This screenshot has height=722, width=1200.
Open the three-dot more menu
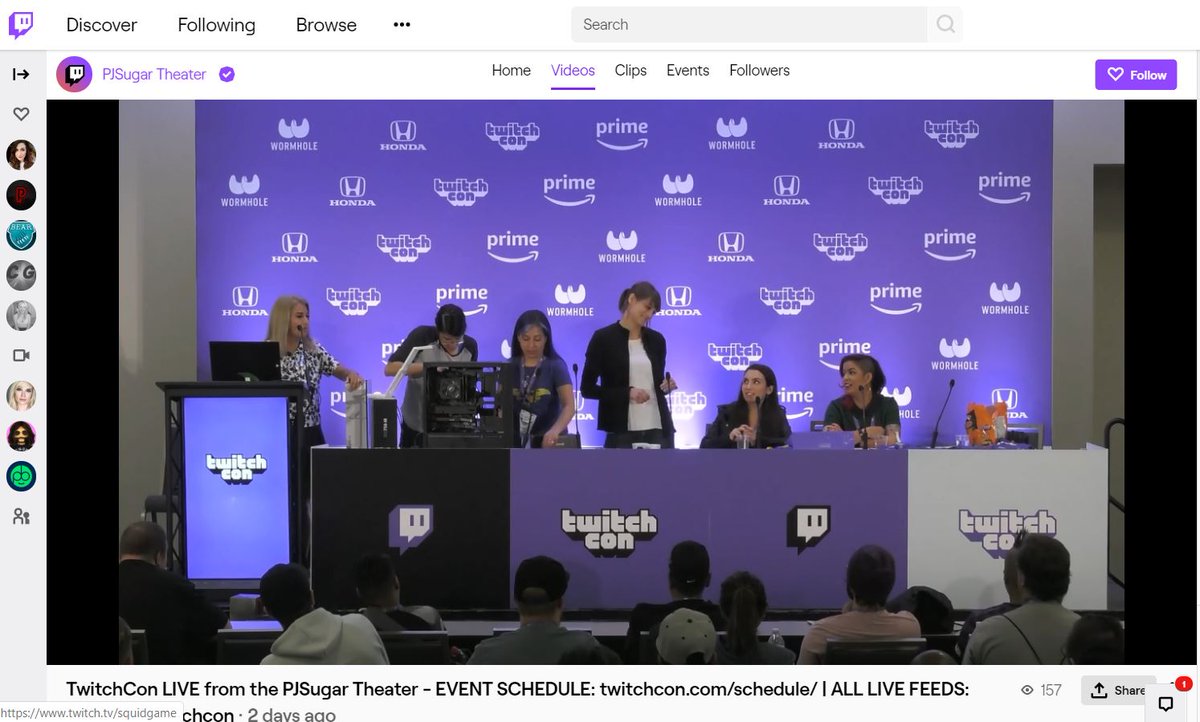(x=402, y=25)
